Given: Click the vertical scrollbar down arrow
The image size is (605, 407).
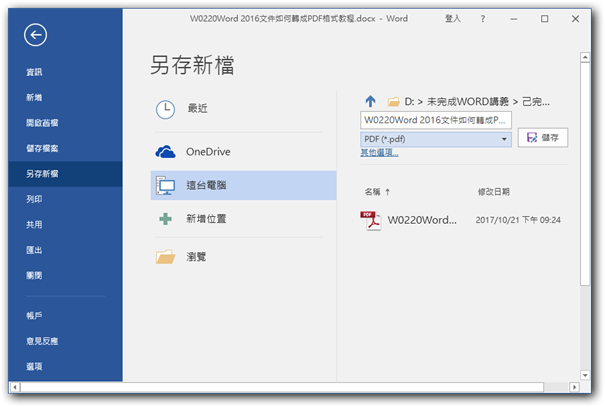Looking at the screenshot, I should 585,375.
